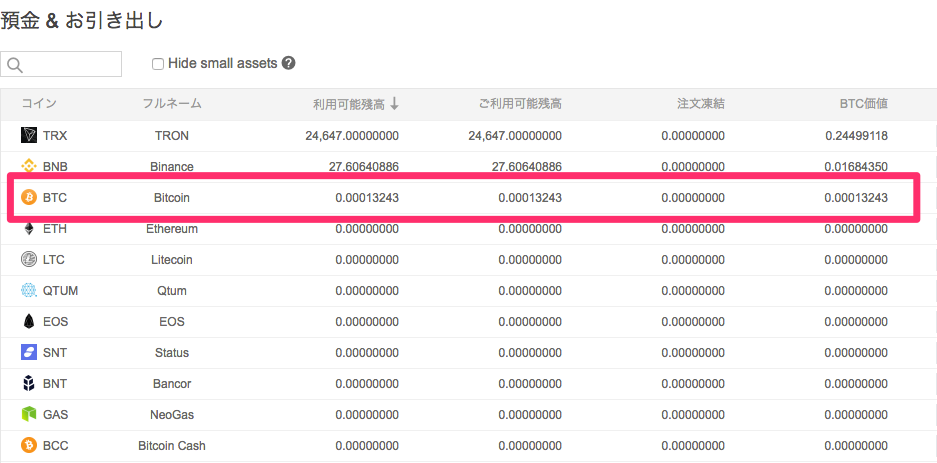Click the ETH ticker text
The image size is (937, 463).
pyautogui.click(x=55, y=229)
